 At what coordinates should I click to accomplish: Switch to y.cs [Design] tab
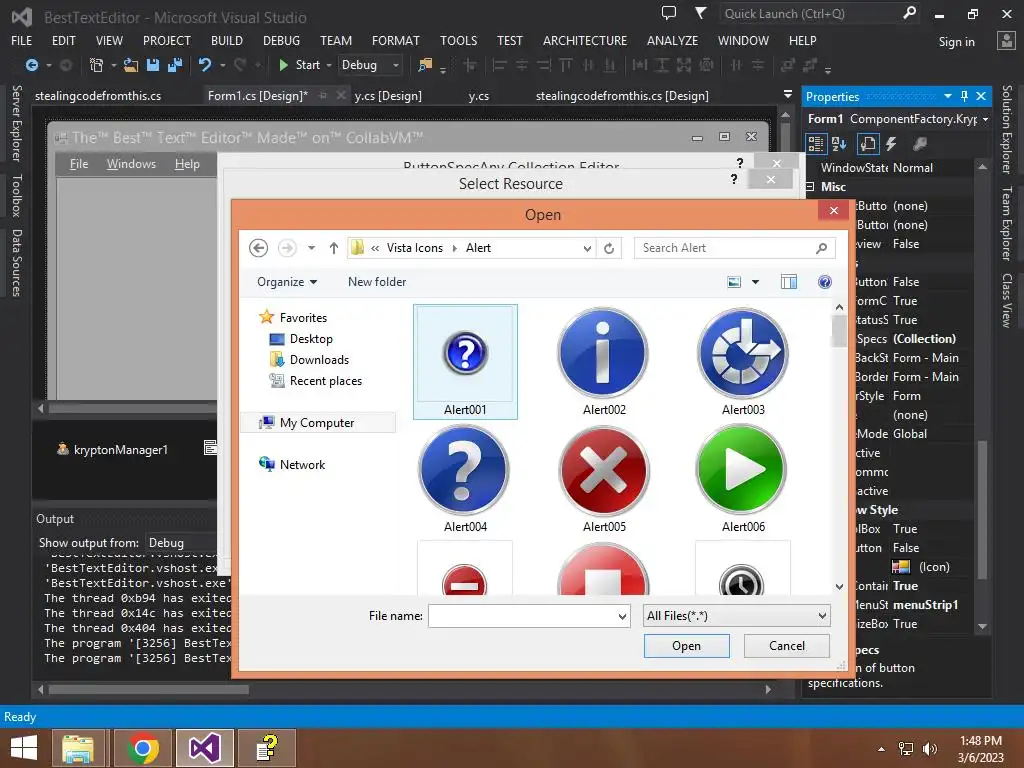pos(388,96)
